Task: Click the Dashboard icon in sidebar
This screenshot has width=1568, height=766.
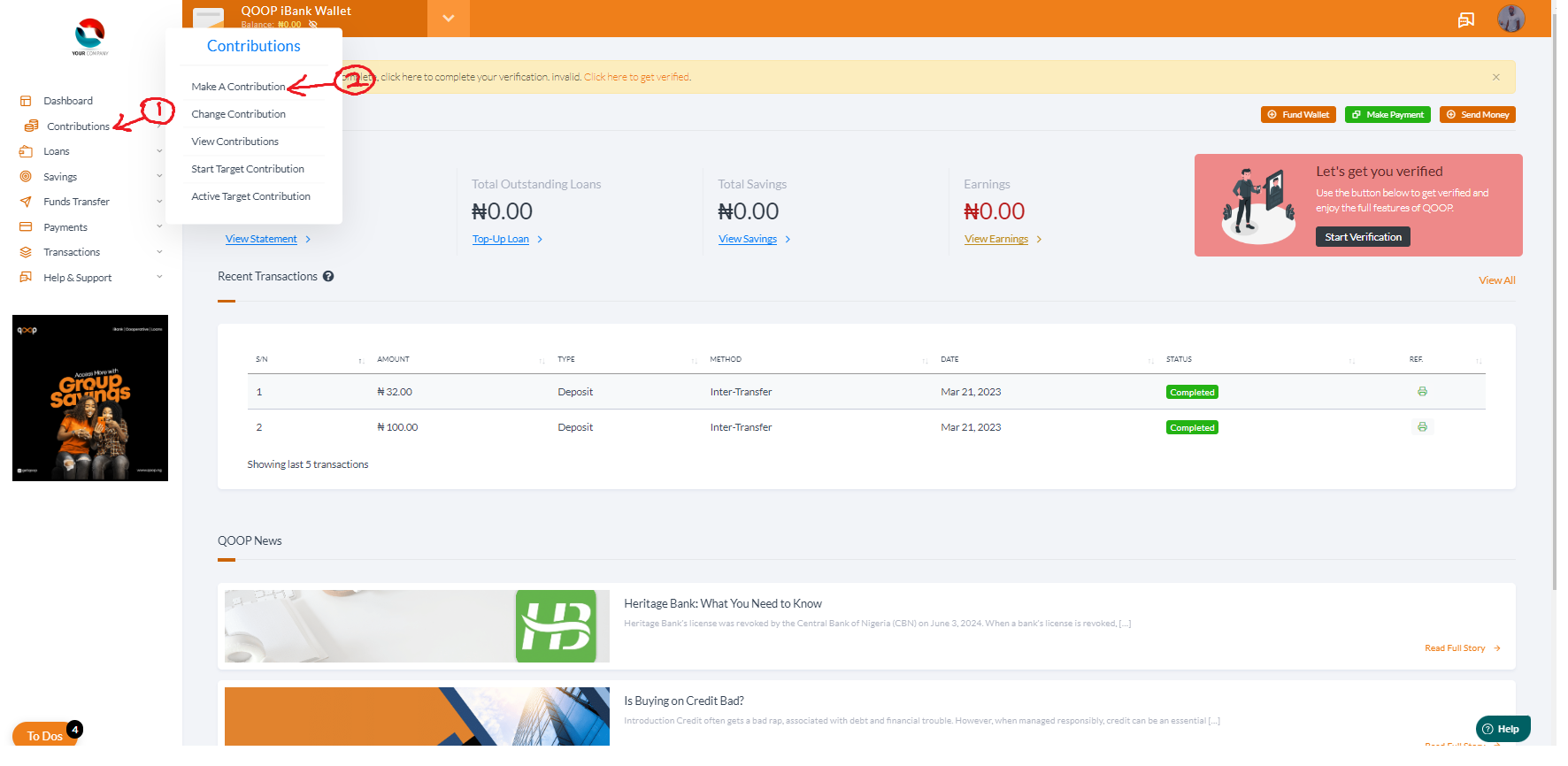Action: (x=26, y=101)
